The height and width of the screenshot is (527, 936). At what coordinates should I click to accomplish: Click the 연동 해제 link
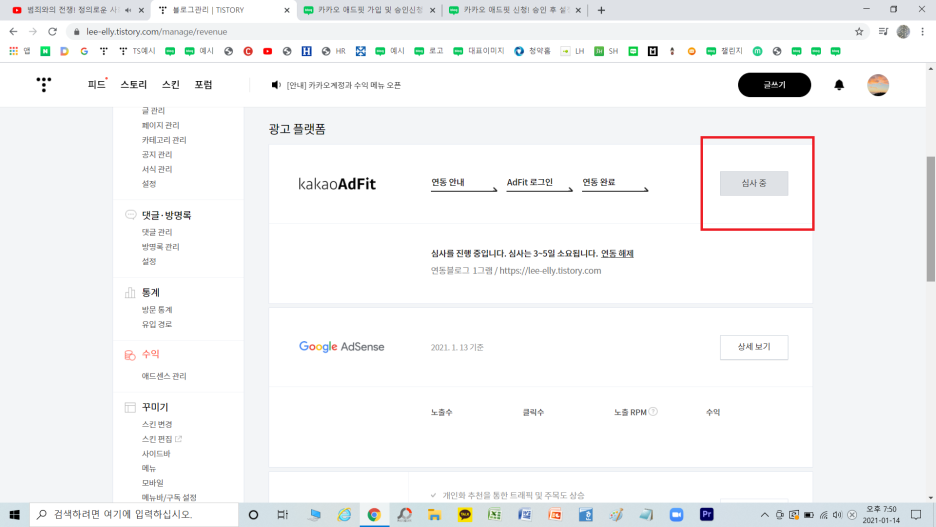click(617, 254)
